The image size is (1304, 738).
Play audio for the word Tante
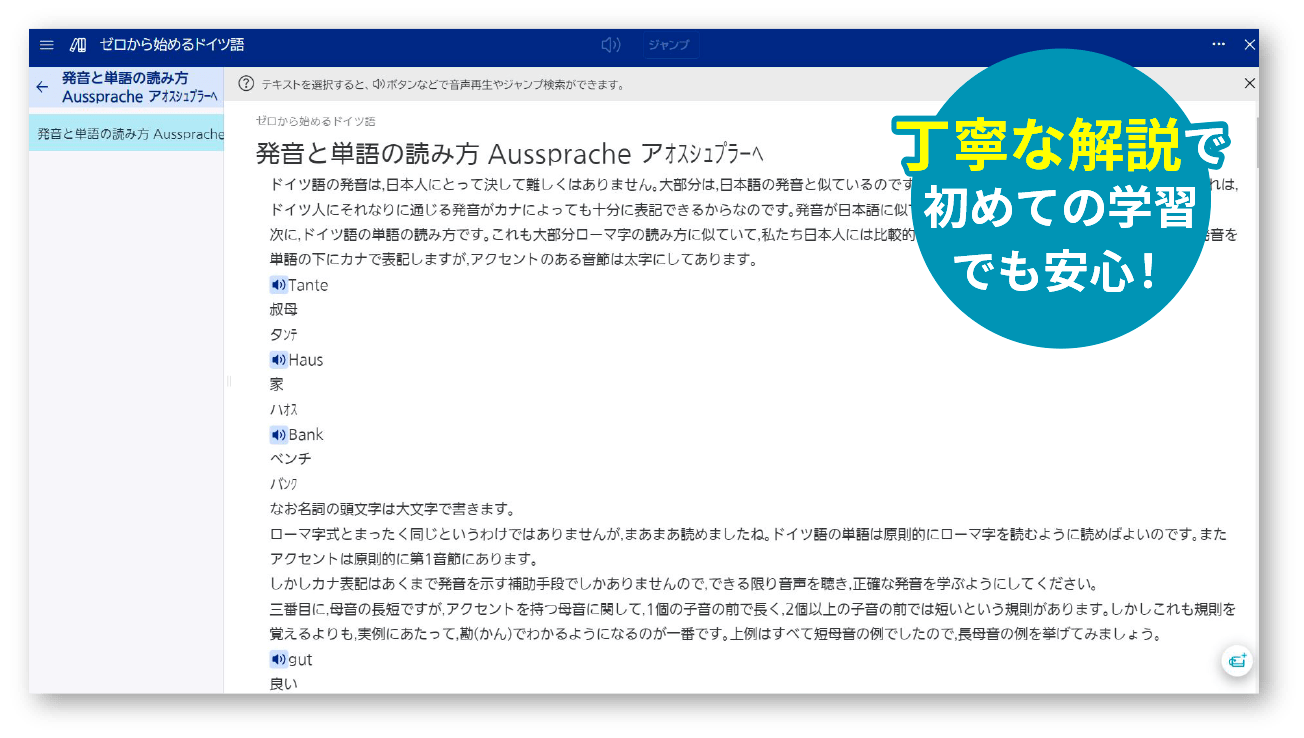tap(278, 285)
